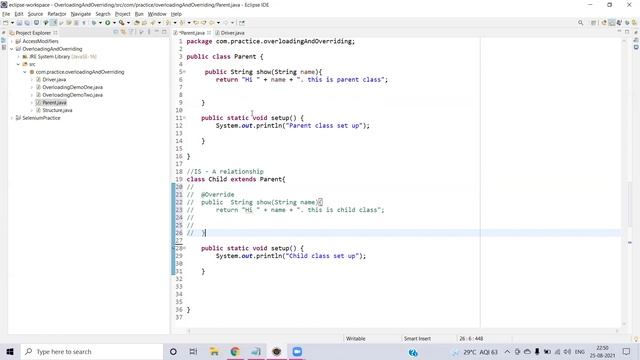
Task: Collapse the setup method fold on line 11
Action: (184, 118)
